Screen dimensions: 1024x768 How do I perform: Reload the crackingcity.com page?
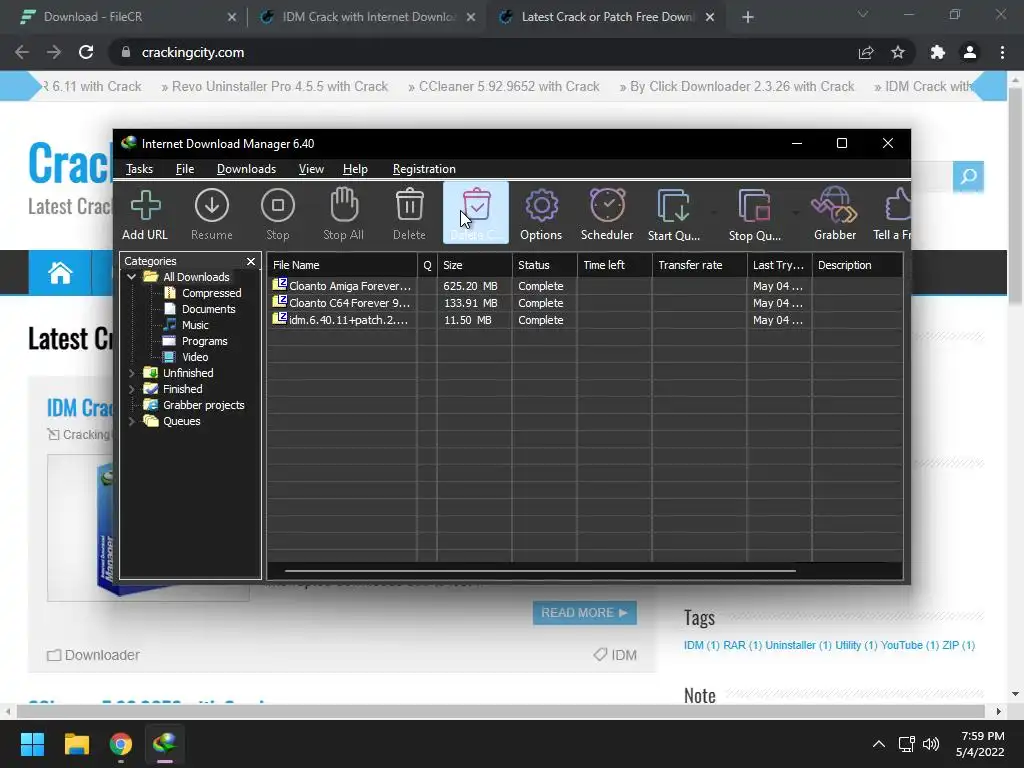(x=86, y=52)
